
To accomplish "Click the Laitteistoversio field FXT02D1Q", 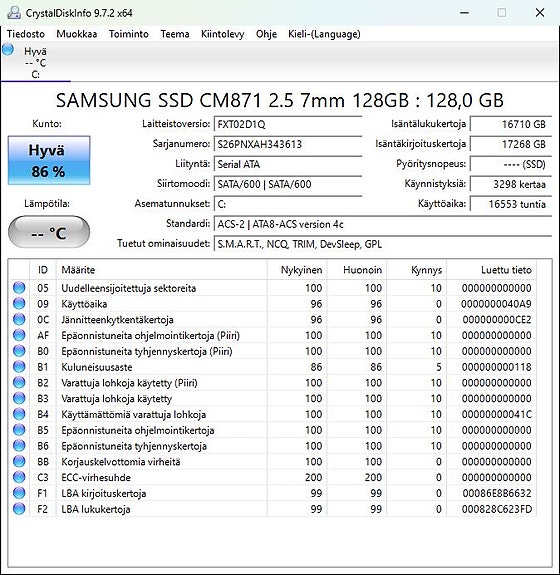I will pos(288,124).
